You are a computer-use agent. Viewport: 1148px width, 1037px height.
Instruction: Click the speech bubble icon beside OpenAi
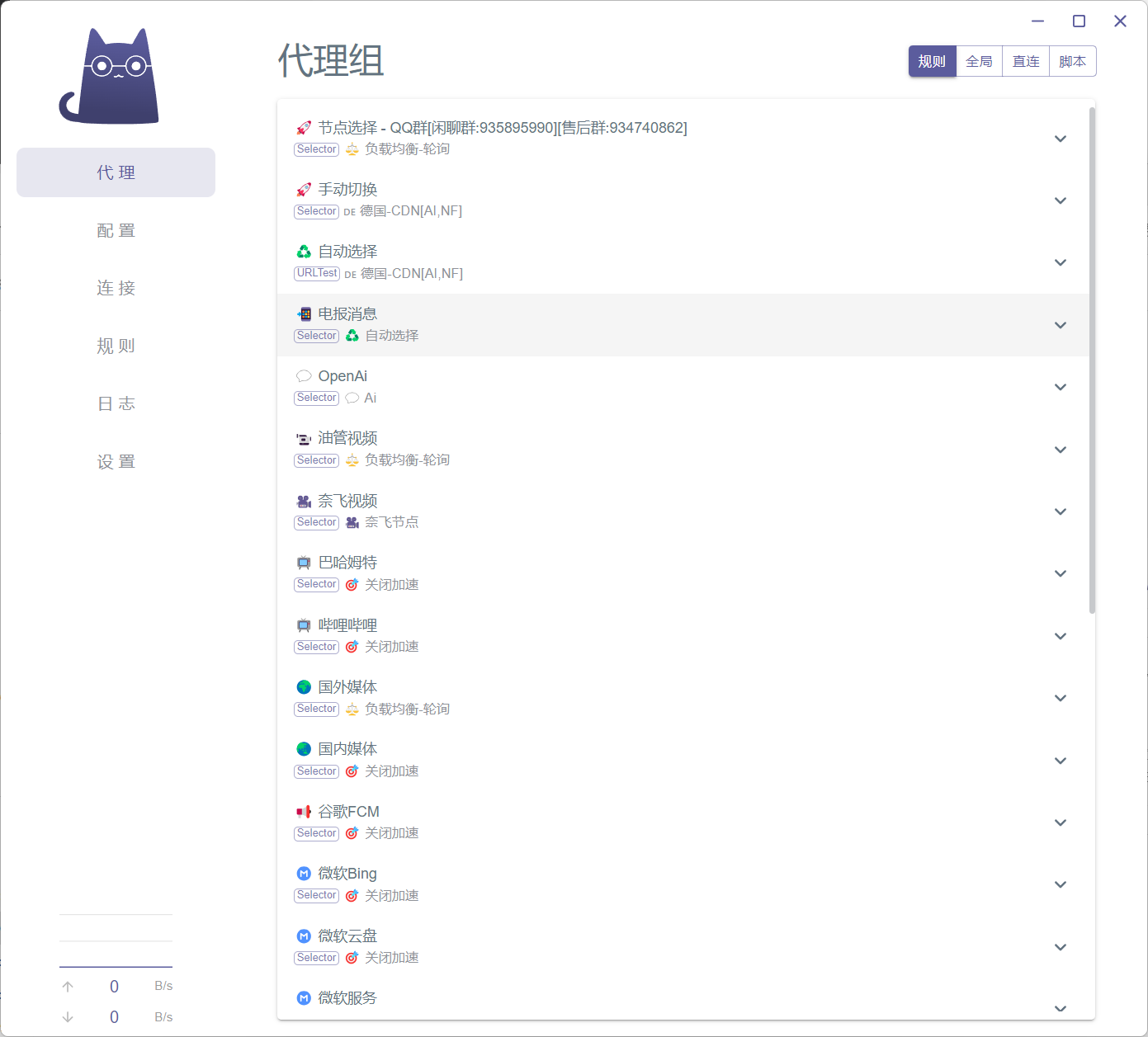(304, 376)
